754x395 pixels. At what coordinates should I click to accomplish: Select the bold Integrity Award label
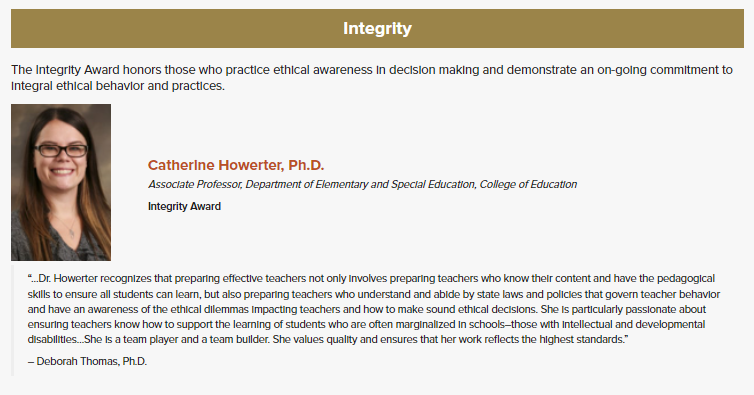tap(184, 206)
